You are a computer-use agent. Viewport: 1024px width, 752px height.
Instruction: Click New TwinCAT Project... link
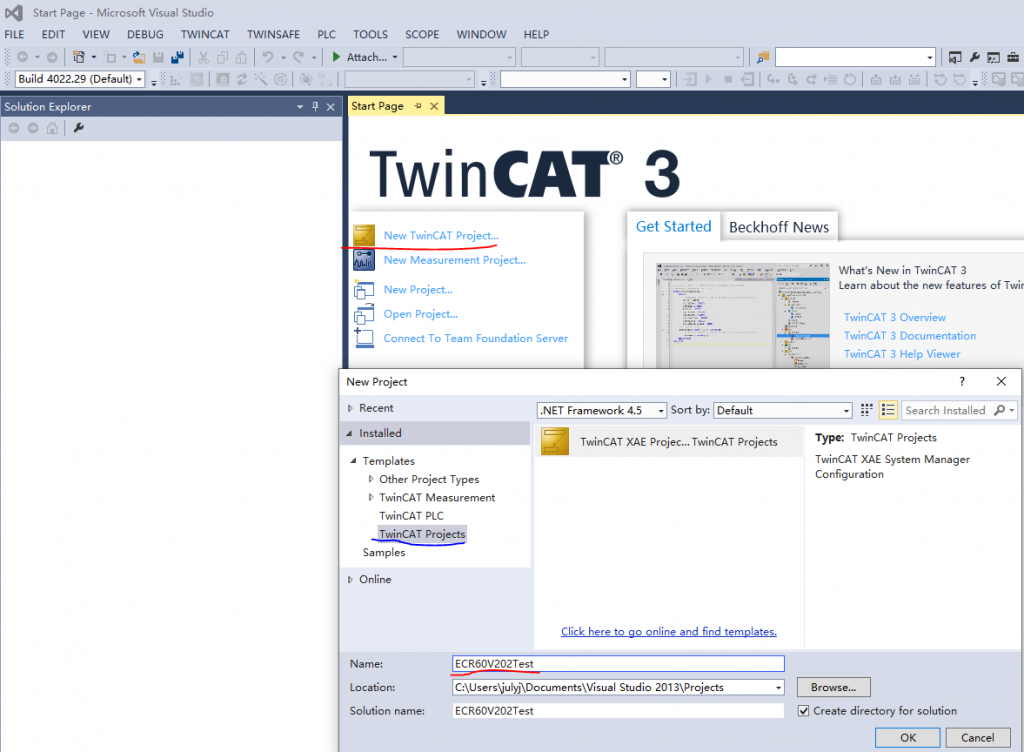tap(441, 236)
